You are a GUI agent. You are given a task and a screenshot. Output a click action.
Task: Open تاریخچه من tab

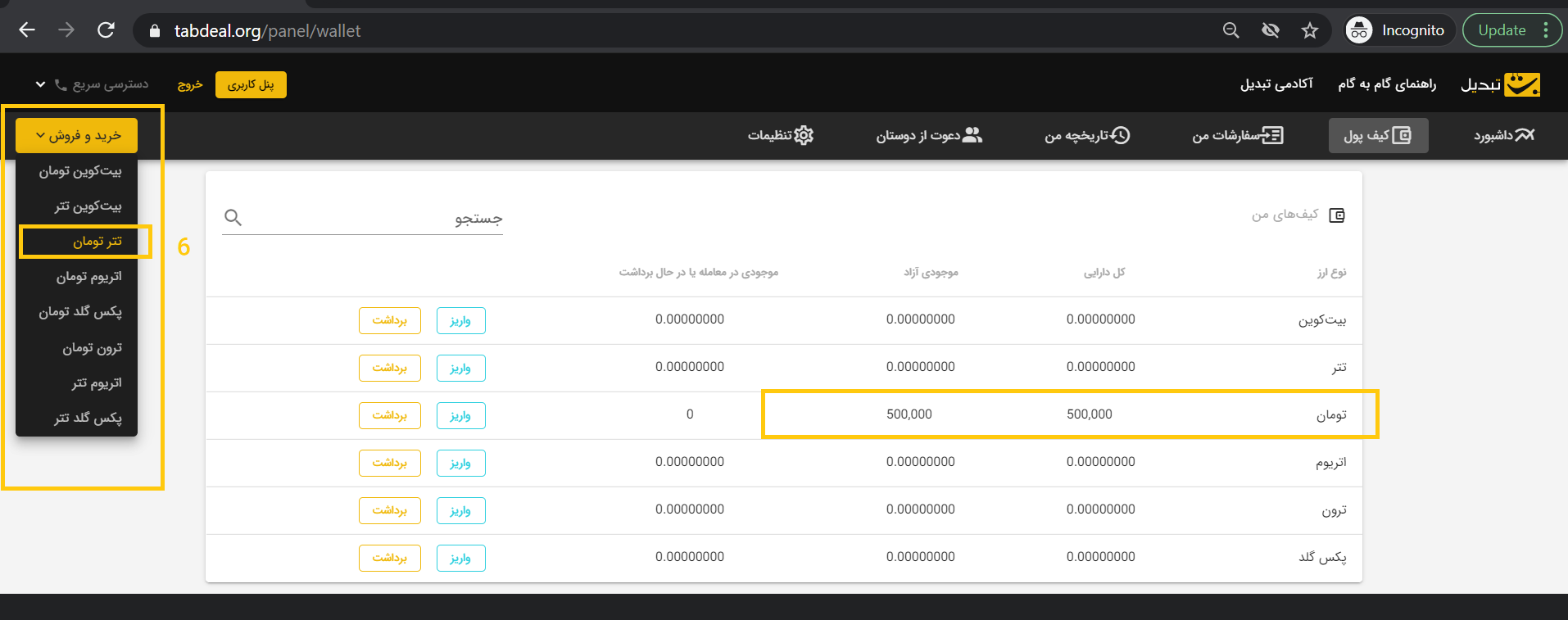(1087, 135)
